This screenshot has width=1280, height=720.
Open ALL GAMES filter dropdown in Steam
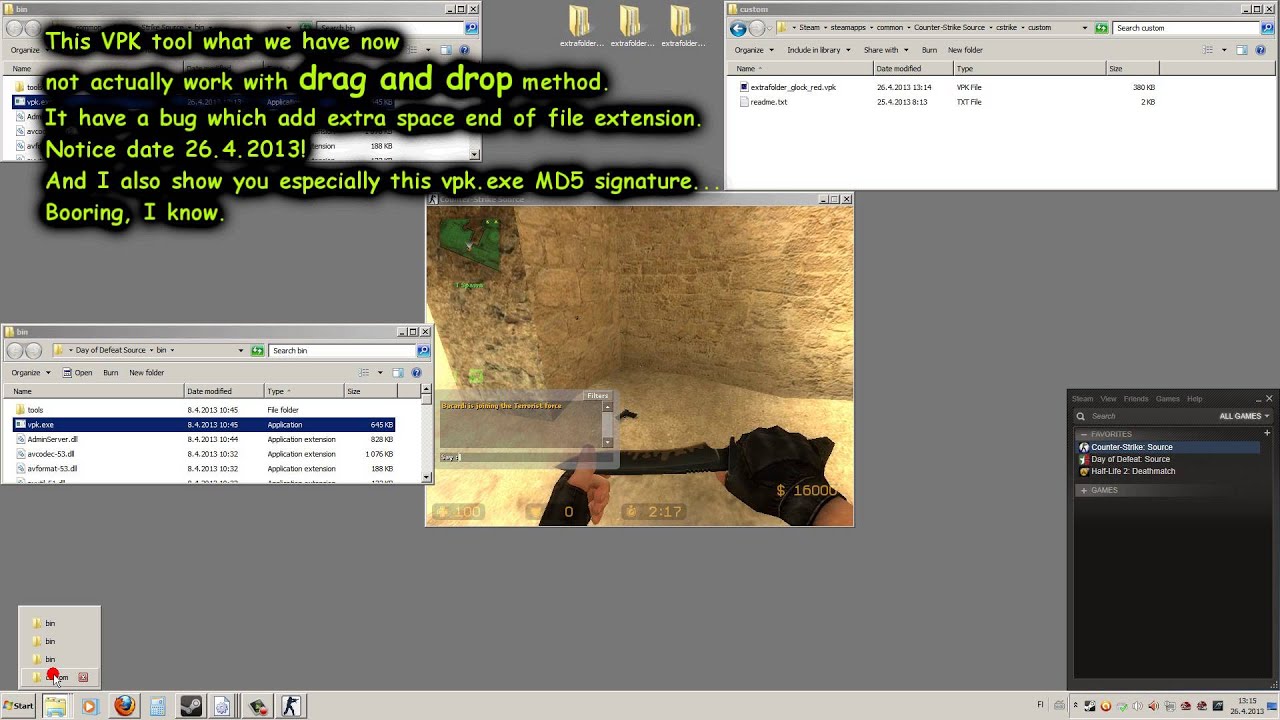[1244, 416]
